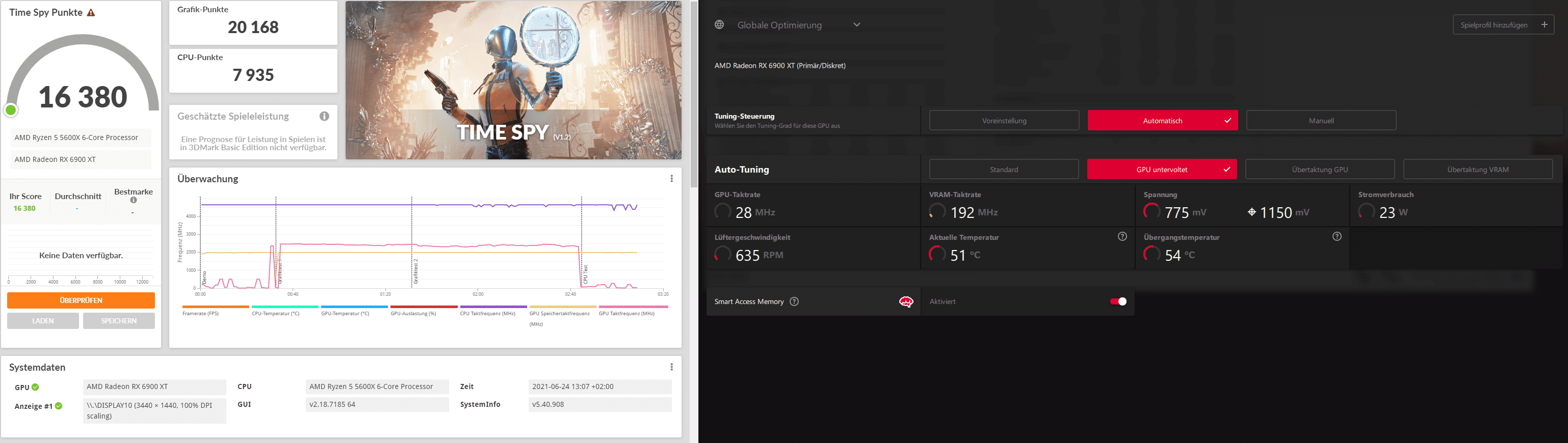Click the Time Spy benchmark thumbnail image

(x=514, y=80)
